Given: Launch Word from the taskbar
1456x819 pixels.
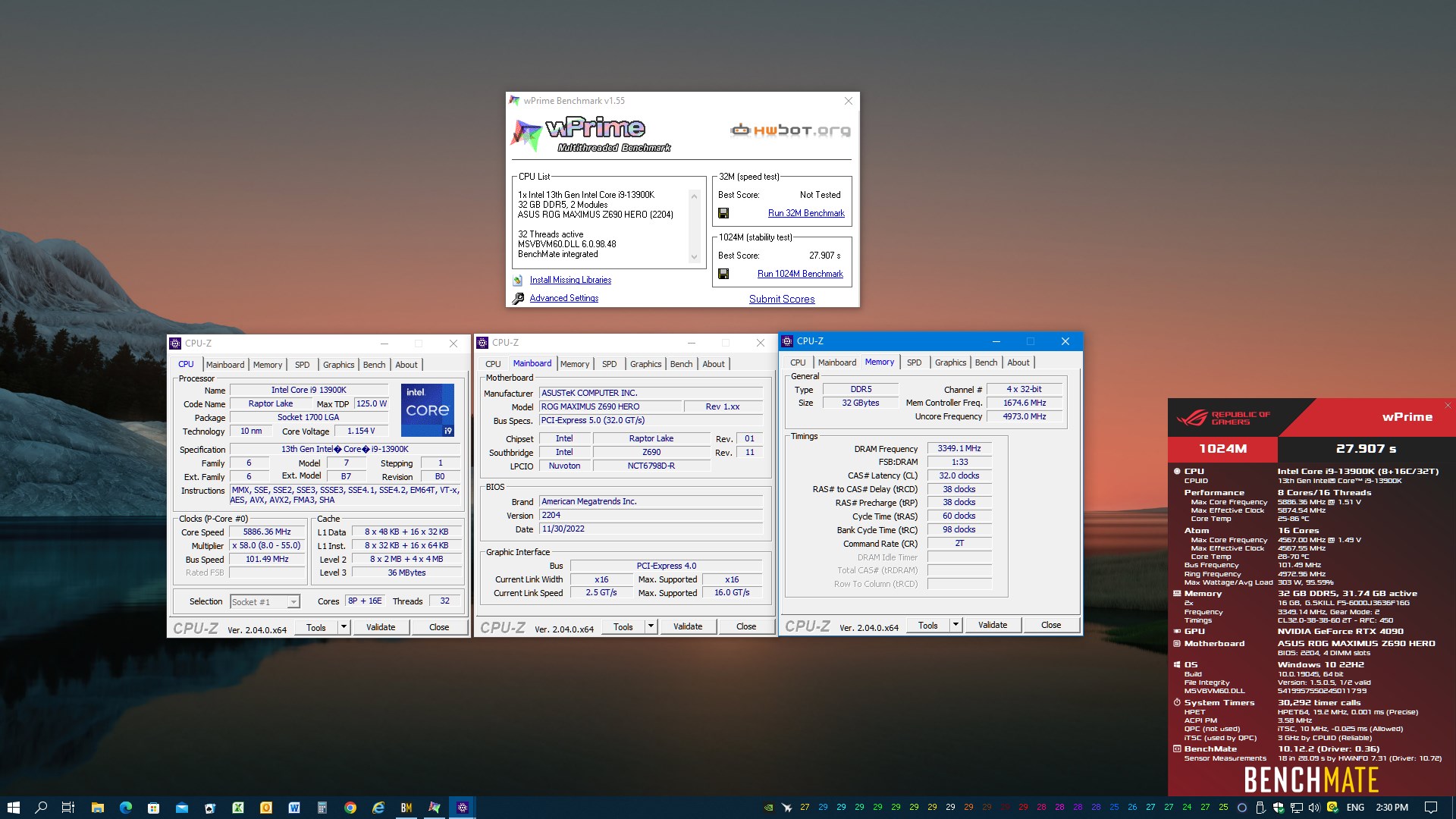Looking at the screenshot, I should click(x=293, y=808).
